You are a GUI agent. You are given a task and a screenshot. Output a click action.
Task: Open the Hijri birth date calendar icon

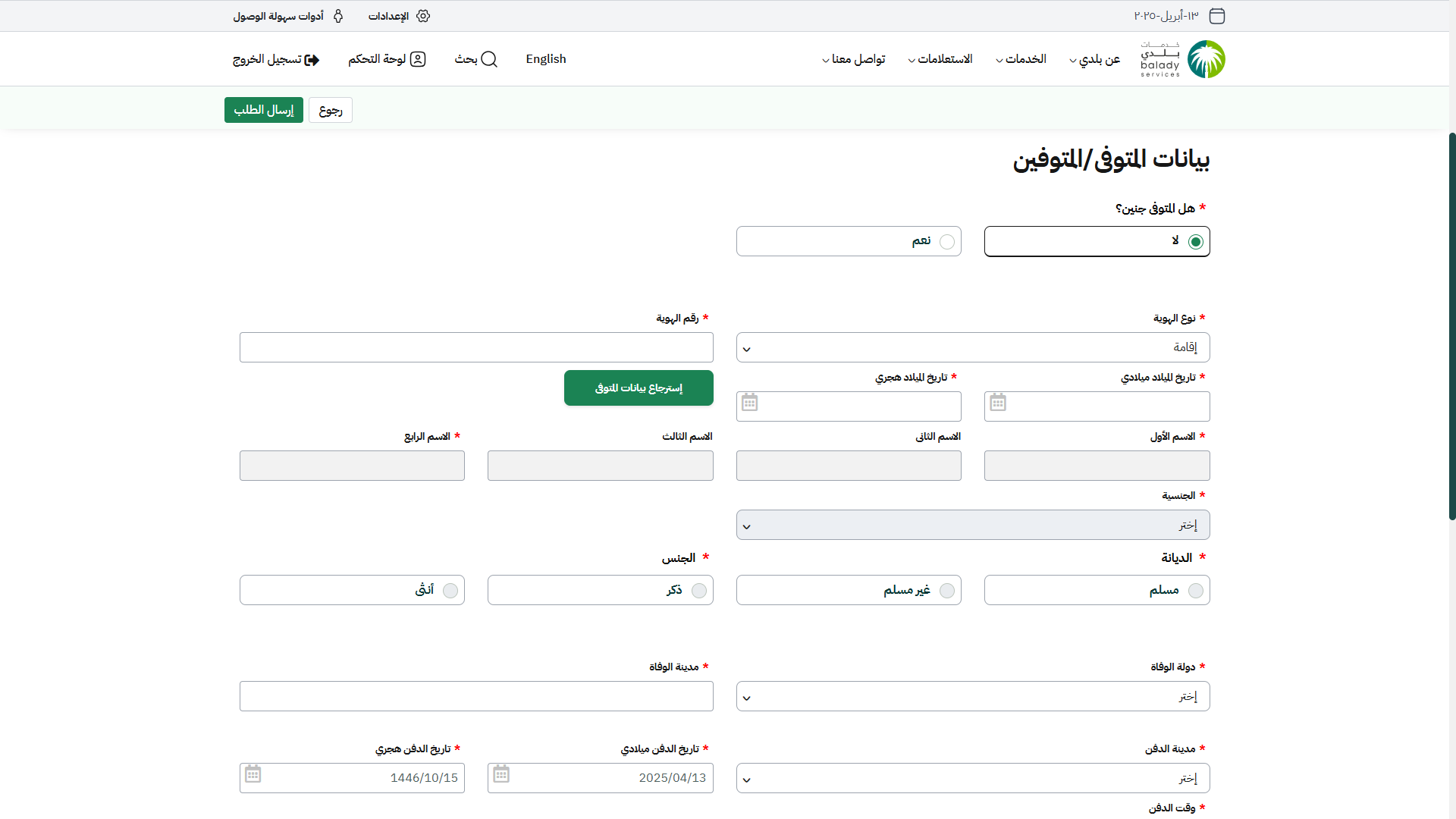pyautogui.click(x=749, y=403)
